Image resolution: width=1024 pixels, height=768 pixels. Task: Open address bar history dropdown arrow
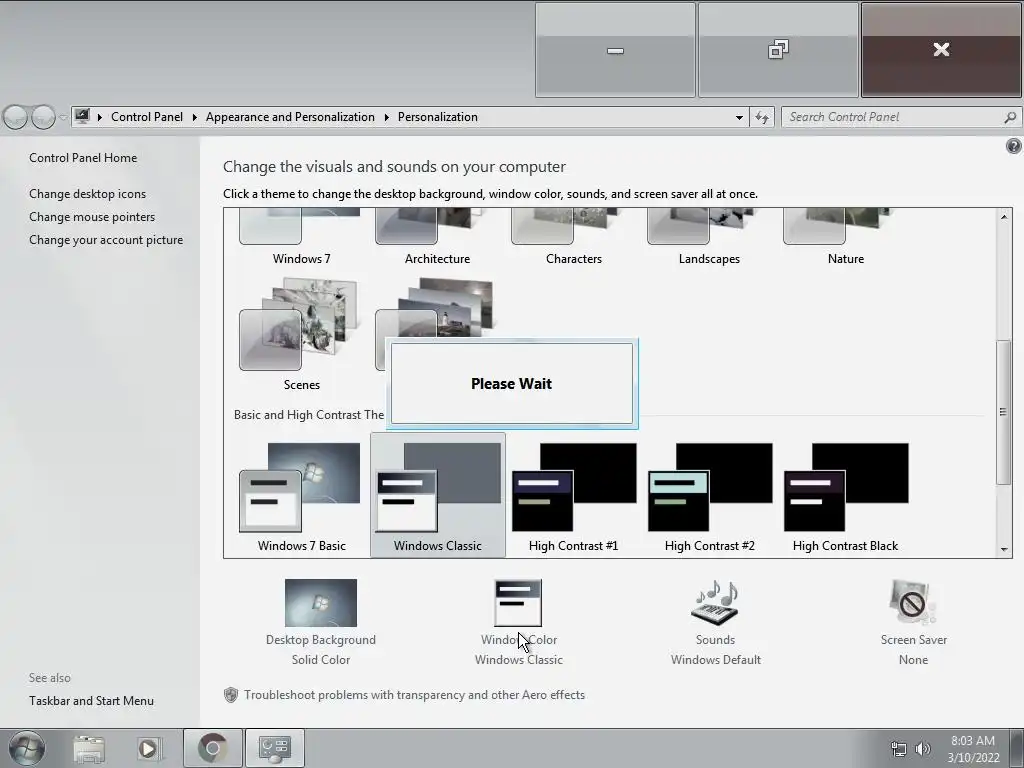pyautogui.click(x=739, y=118)
